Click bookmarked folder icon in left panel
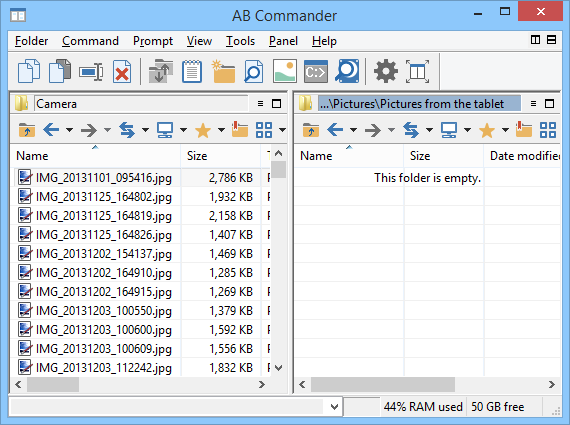Image resolution: width=570 pixels, height=425 pixels. click(240, 129)
